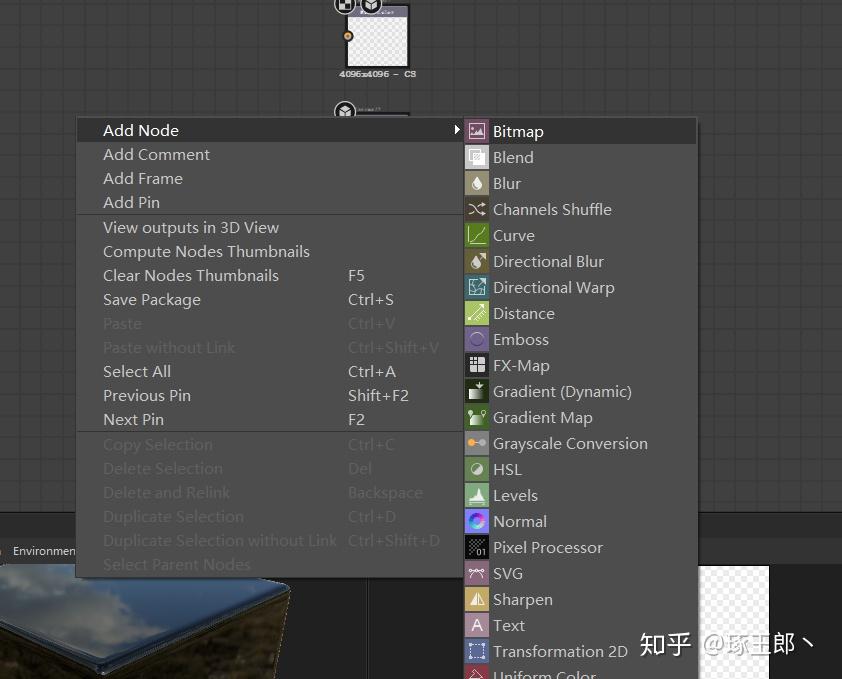
Task: Choose Add Pin menu entry
Action: coord(269,203)
